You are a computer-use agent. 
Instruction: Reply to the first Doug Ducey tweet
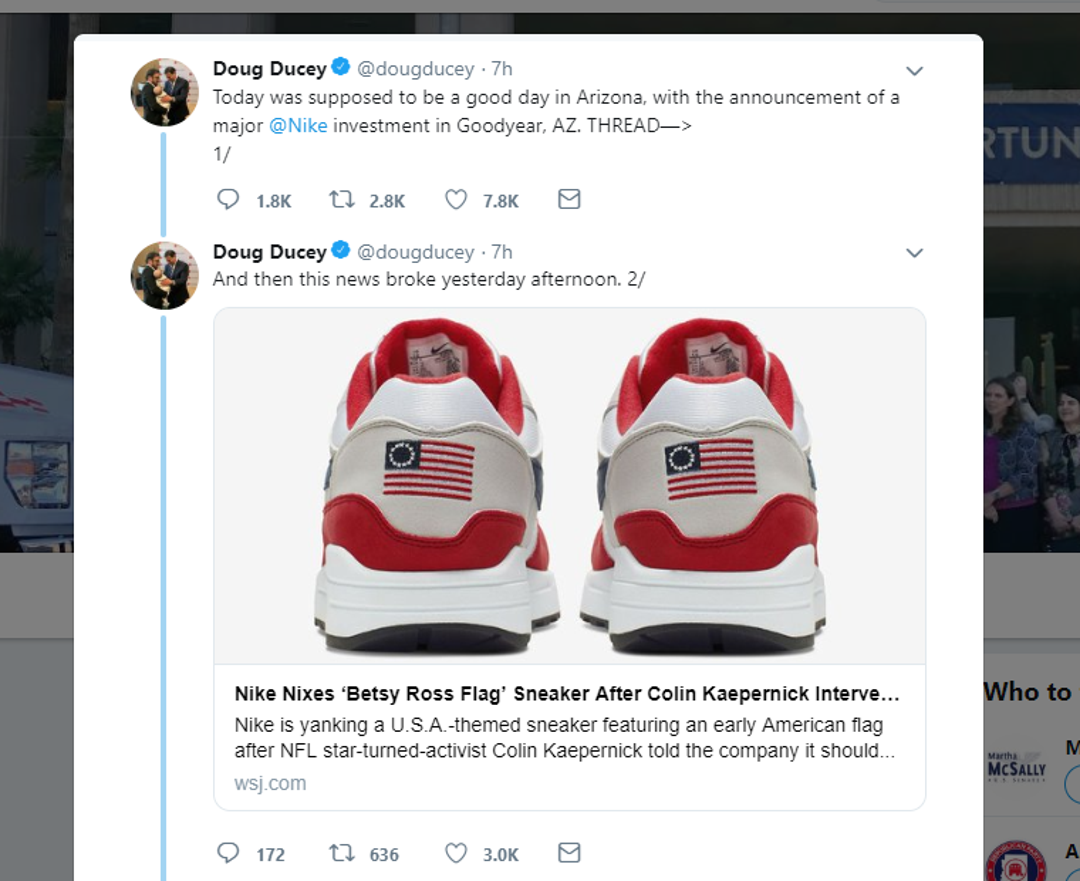point(228,200)
